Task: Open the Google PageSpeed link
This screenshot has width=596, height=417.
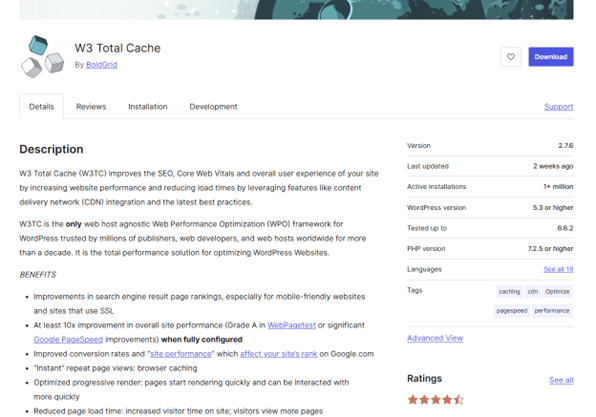Action: 68,339
